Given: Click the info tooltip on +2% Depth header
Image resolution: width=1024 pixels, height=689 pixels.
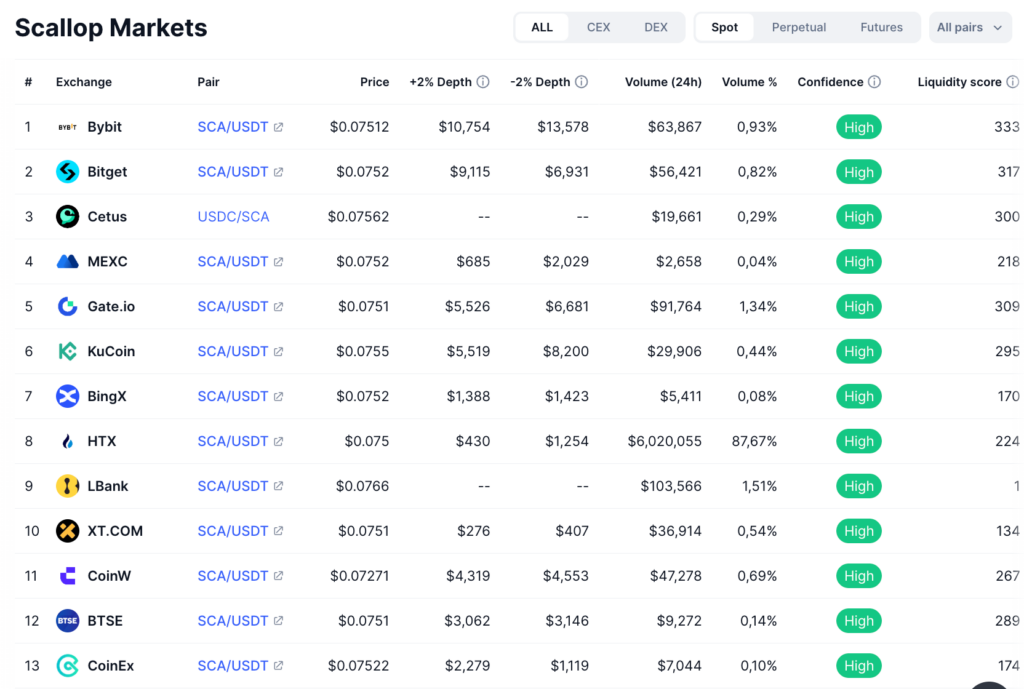Looking at the screenshot, I should 484,82.
